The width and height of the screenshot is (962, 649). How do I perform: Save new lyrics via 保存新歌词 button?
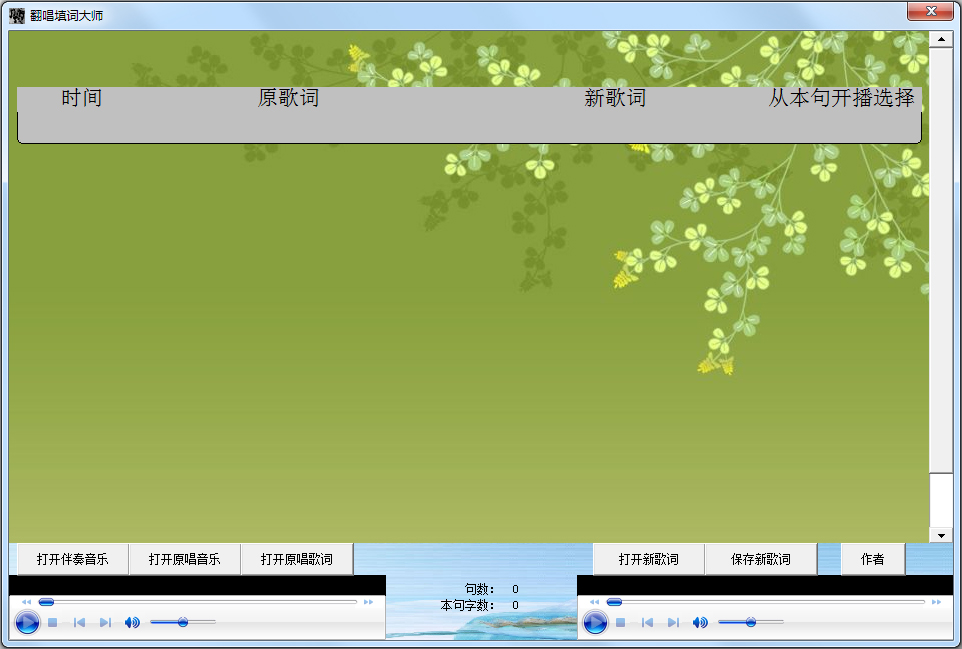click(x=762, y=559)
